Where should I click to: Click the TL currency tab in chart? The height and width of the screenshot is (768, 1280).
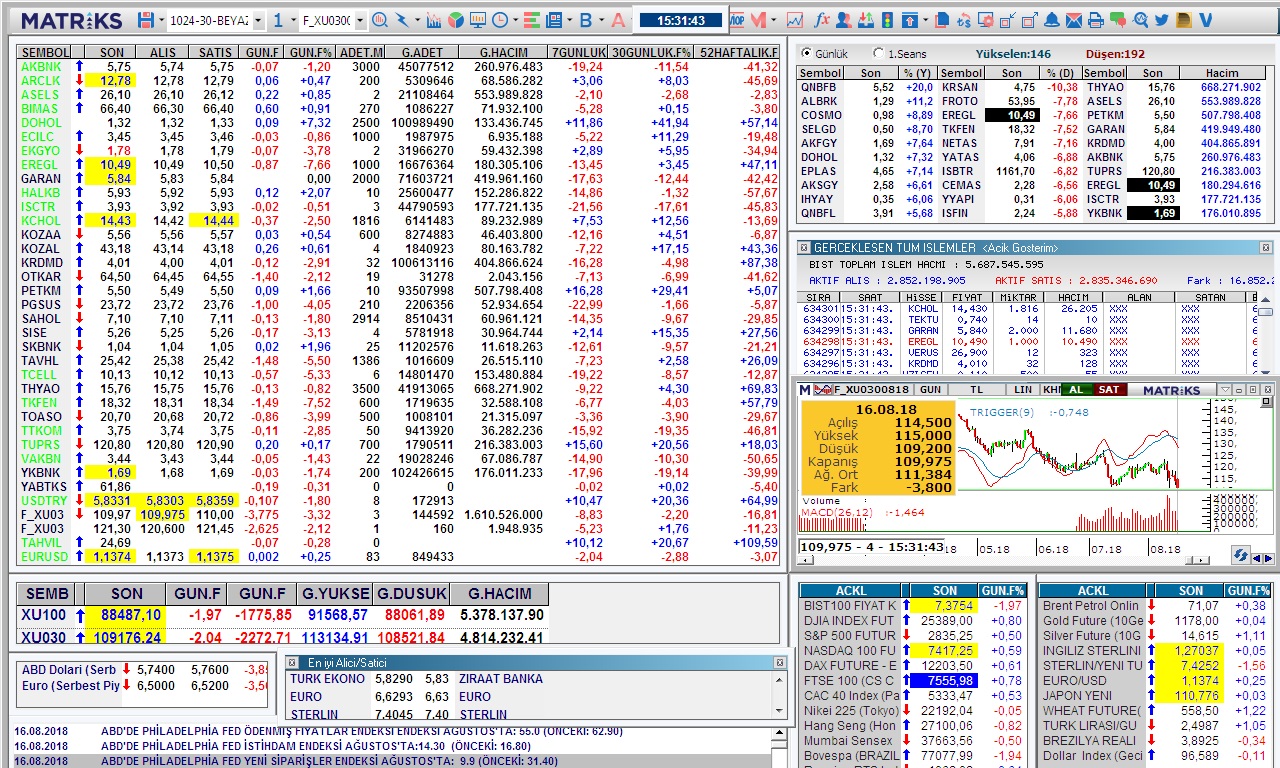[x=977, y=389]
